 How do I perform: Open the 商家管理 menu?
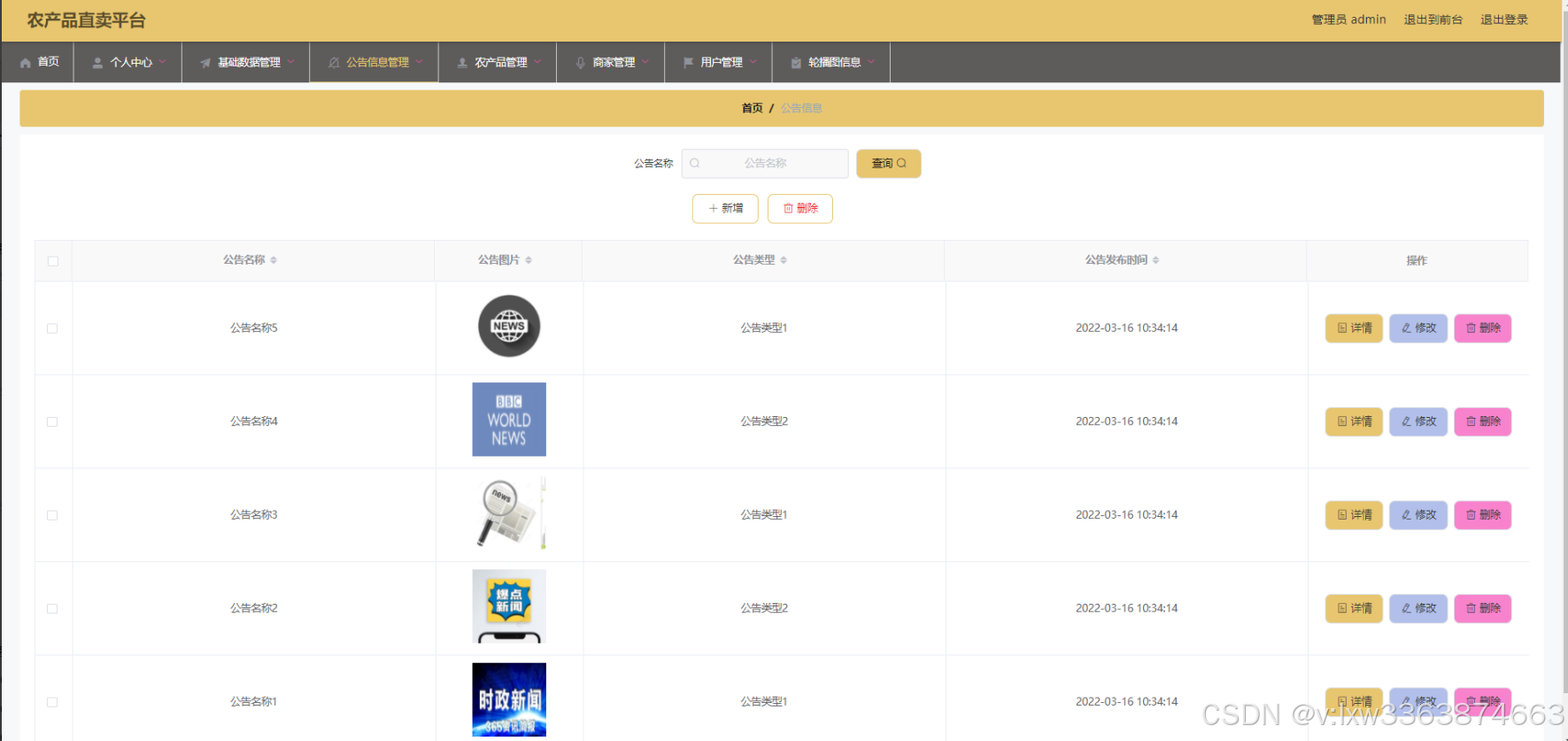tap(611, 62)
